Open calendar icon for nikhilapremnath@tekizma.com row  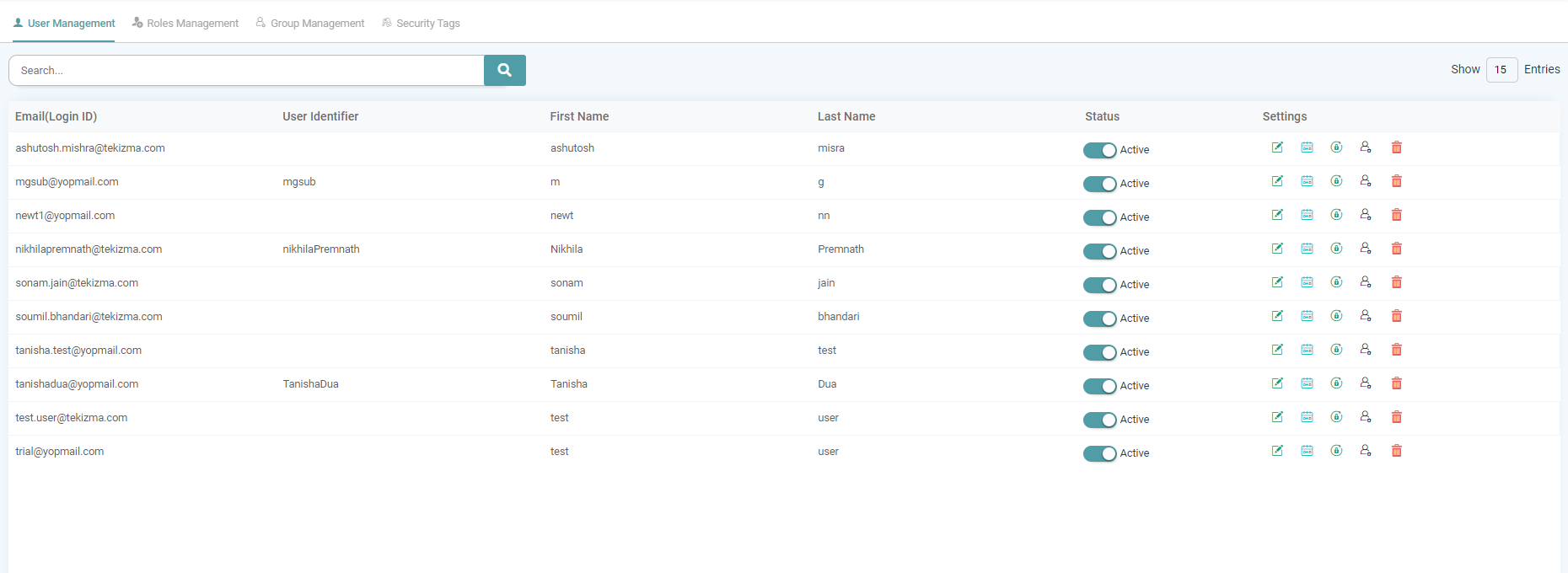click(1307, 249)
